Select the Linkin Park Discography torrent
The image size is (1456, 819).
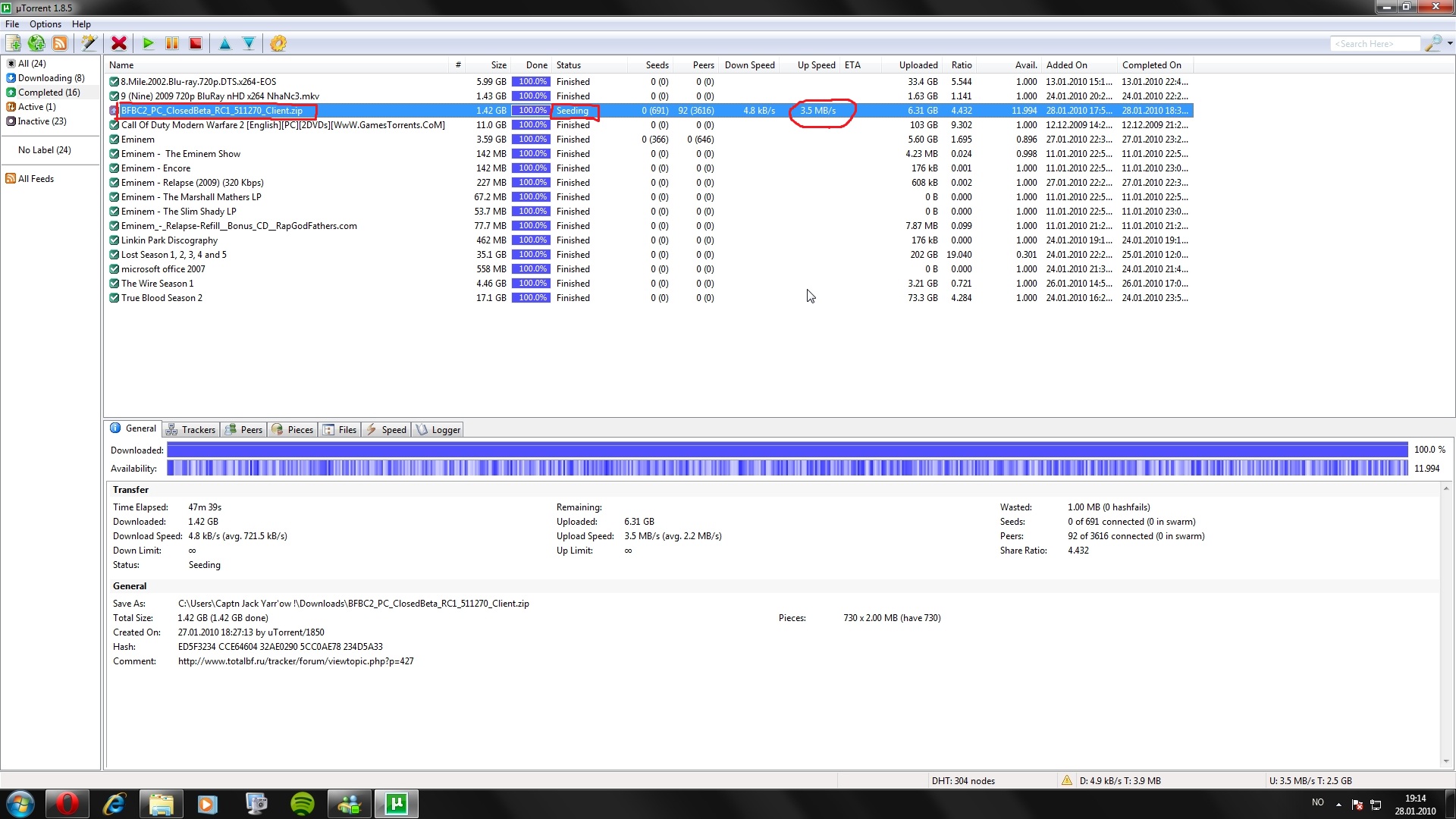pos(649,240)
